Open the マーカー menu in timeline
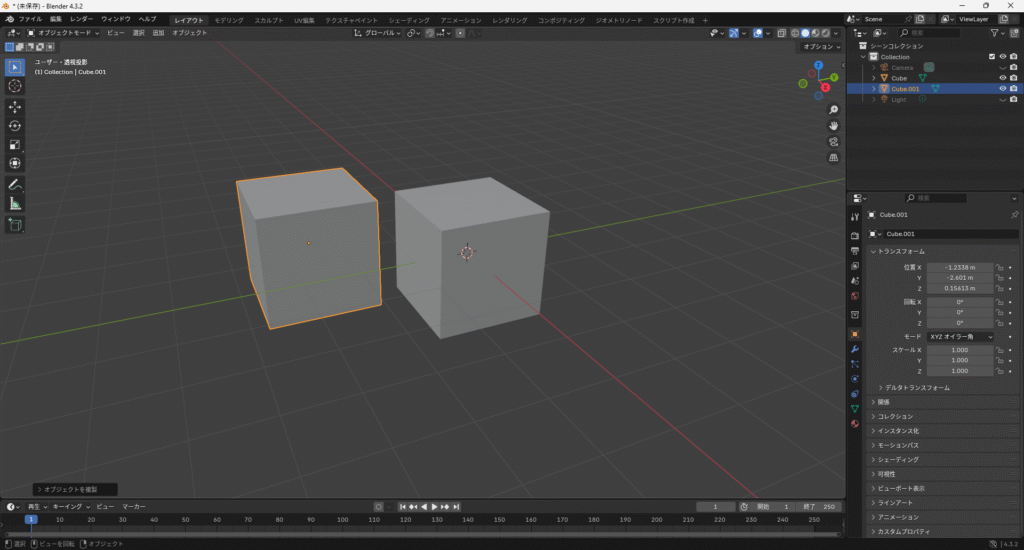 [x=134, y=507]
